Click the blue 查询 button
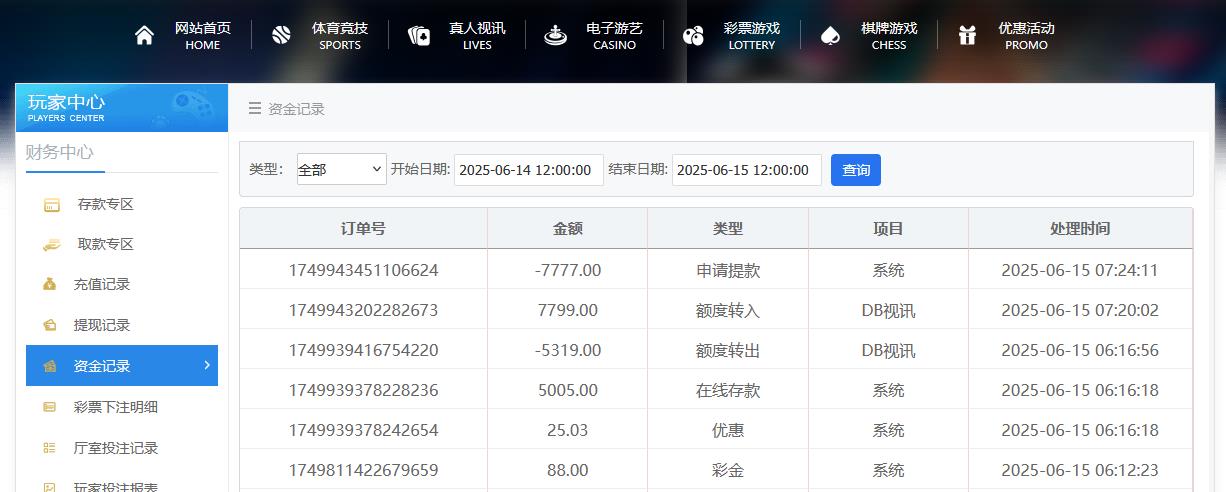The width and height of the screenshot is (1226, 492). coord(856,170)
